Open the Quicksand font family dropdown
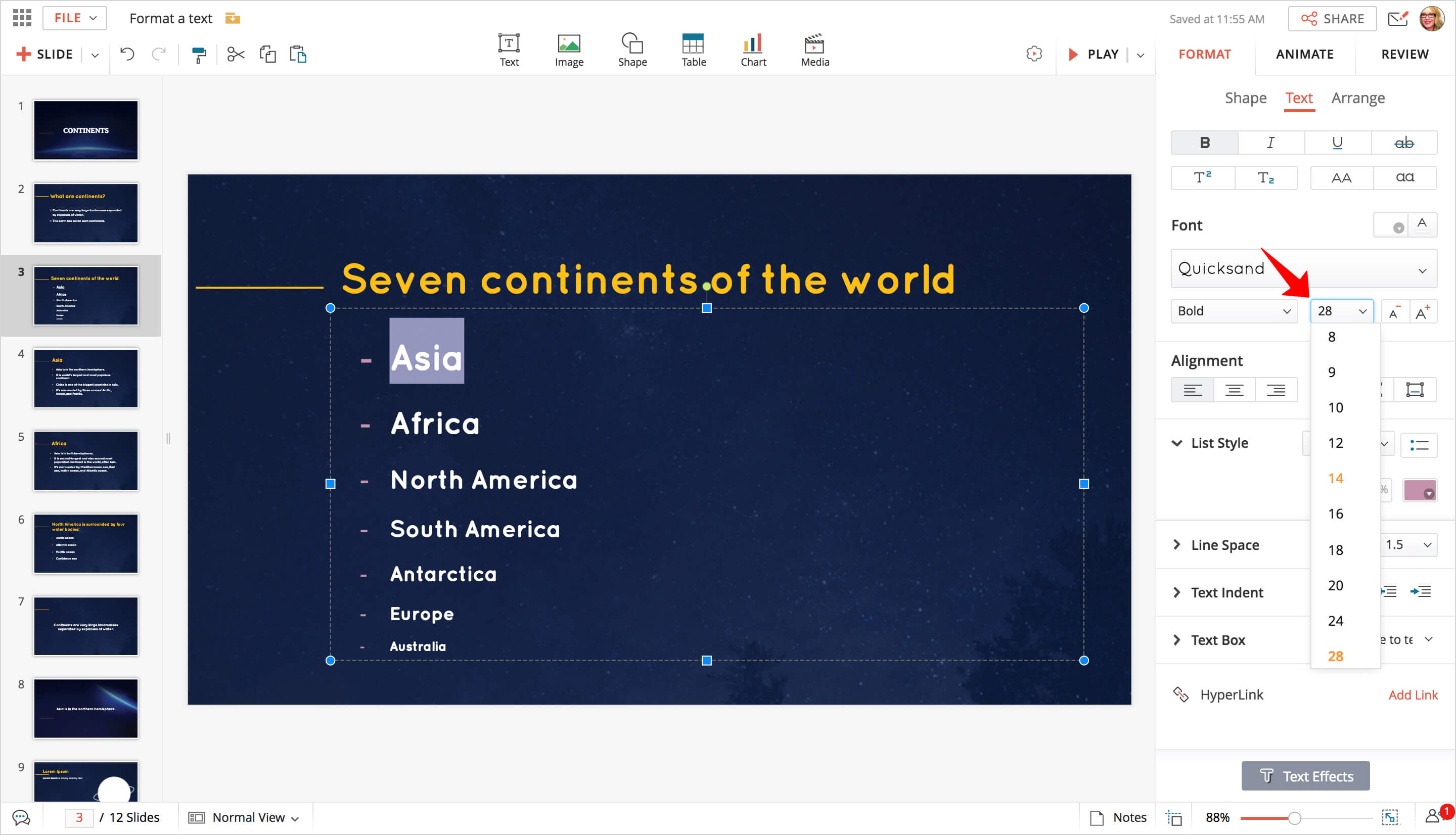This screenshot has height=835, width=1456. pyautogui.click(x=1303, y=268)
